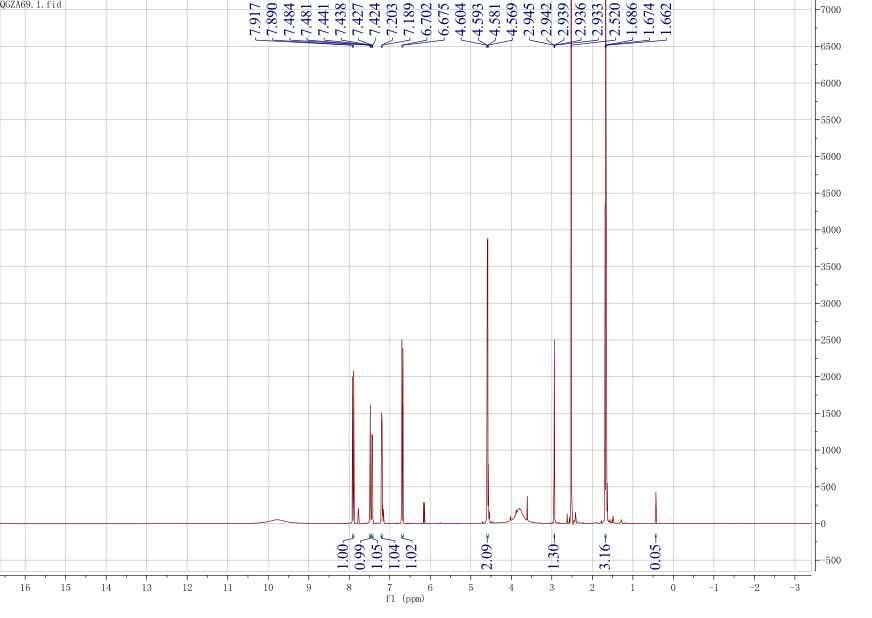Select the 4.569 peak label
The image size is (872, 618).
pyautogui.click(x=513, y=19)
